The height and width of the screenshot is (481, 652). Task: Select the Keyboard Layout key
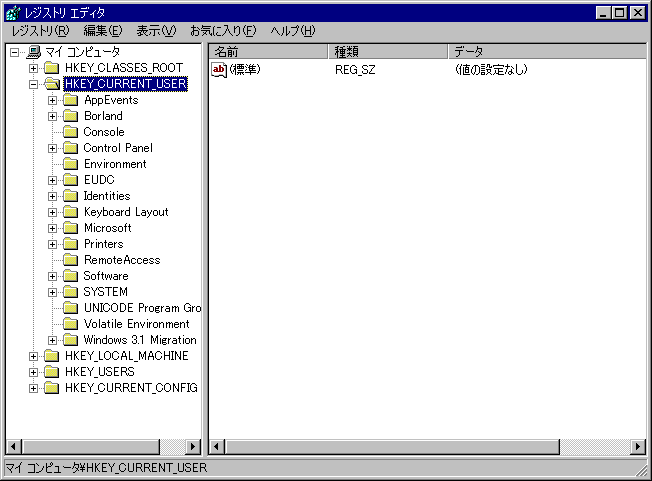click(x=126, y=212)
